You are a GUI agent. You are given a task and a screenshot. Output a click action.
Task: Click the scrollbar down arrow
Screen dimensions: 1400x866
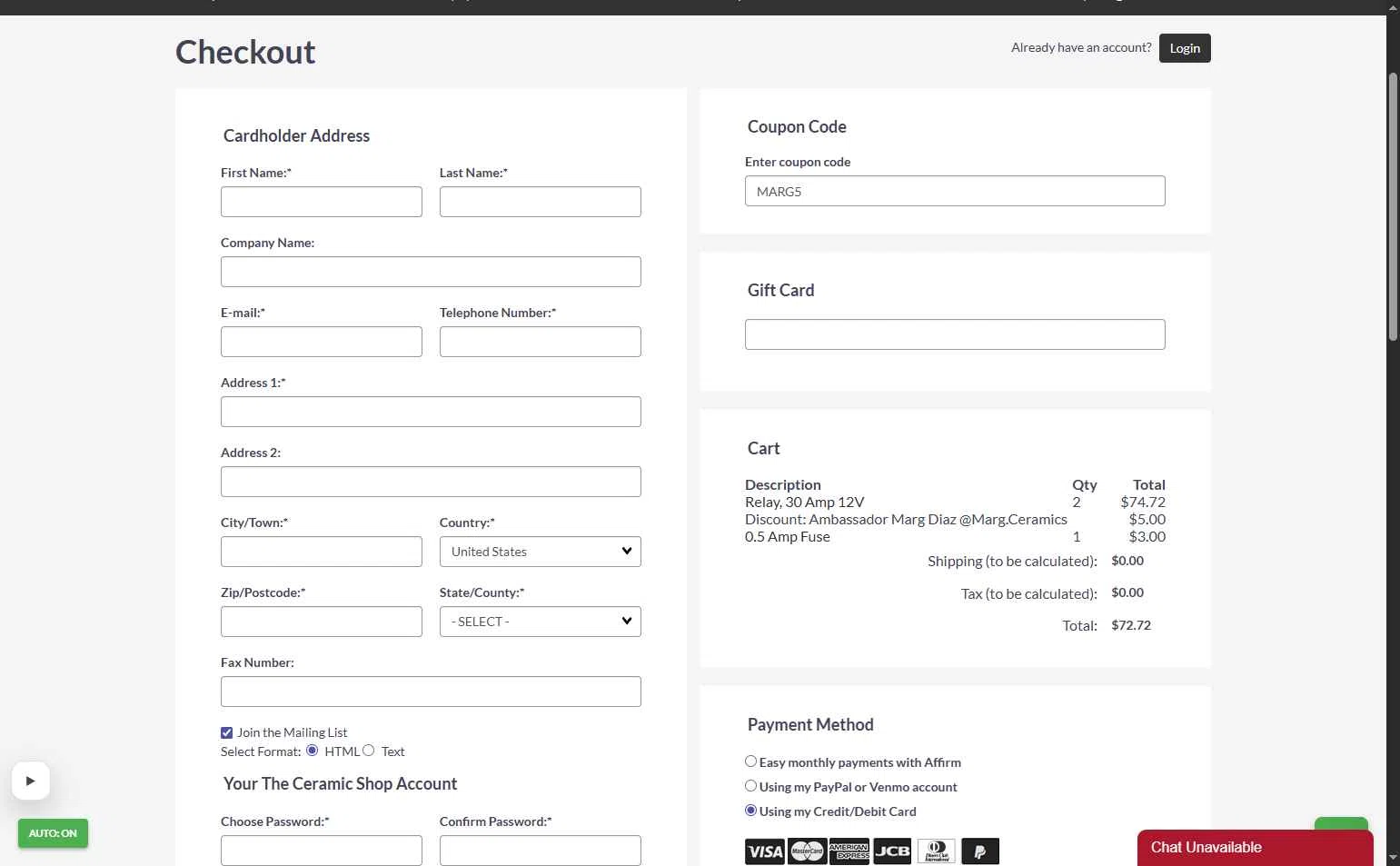coord(1393,857)
